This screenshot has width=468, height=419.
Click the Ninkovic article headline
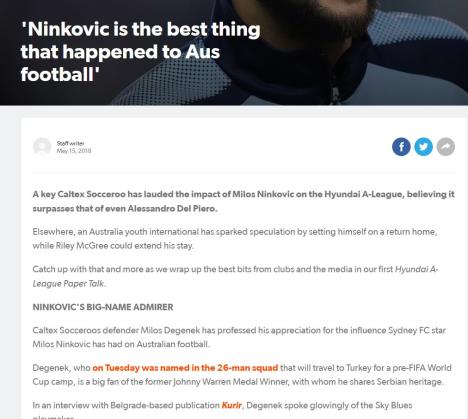click(140, 52)
